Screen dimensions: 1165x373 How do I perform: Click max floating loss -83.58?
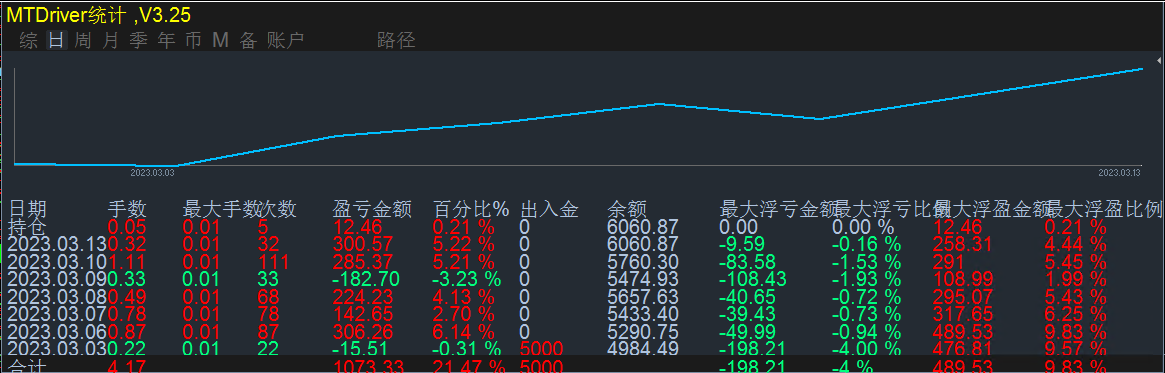point(748,262)
